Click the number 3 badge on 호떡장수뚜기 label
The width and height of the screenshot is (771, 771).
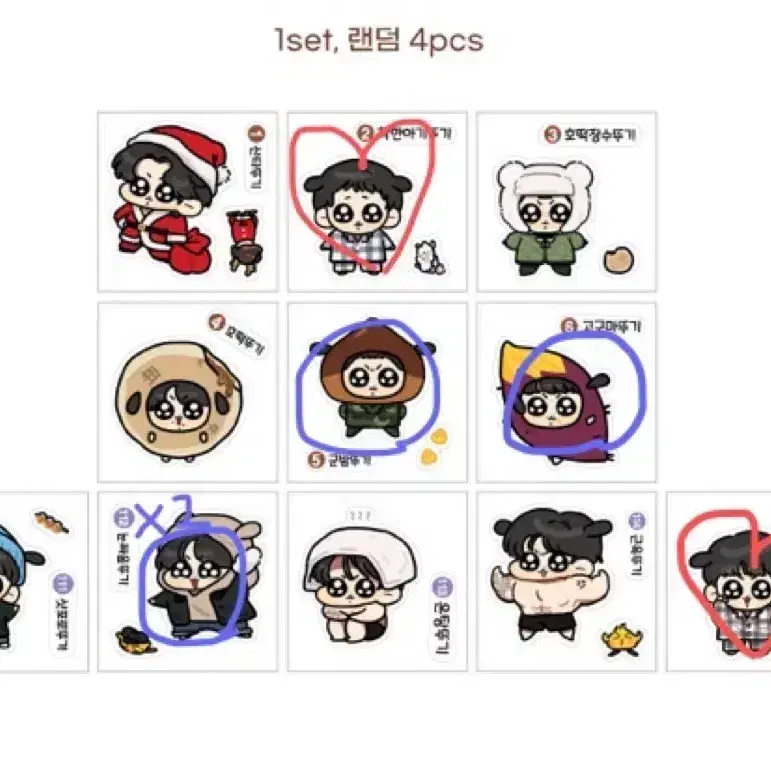pyautogui.click(x=552, y=134)
